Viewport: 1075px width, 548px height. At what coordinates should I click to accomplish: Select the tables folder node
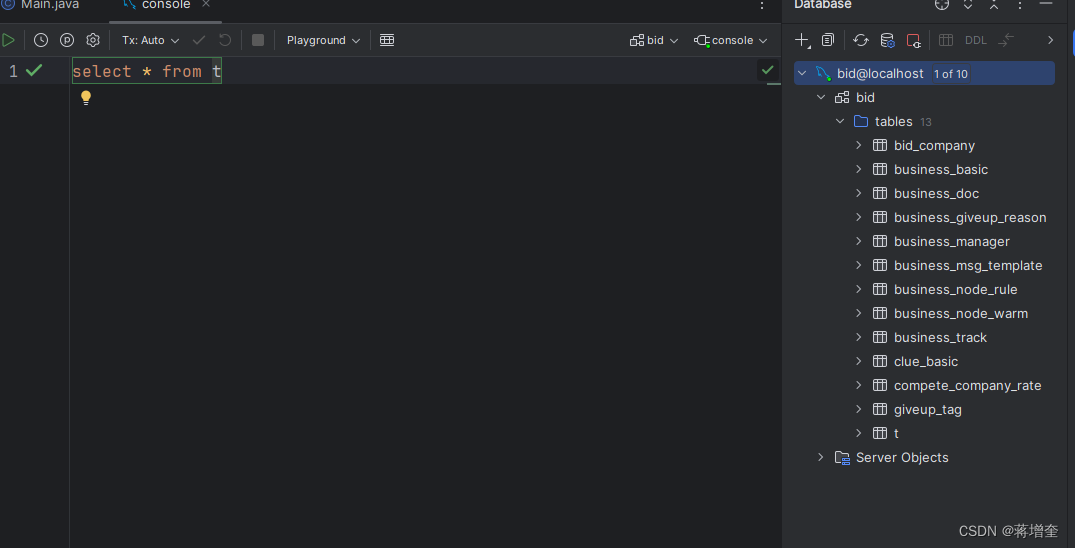coord(893,121)
